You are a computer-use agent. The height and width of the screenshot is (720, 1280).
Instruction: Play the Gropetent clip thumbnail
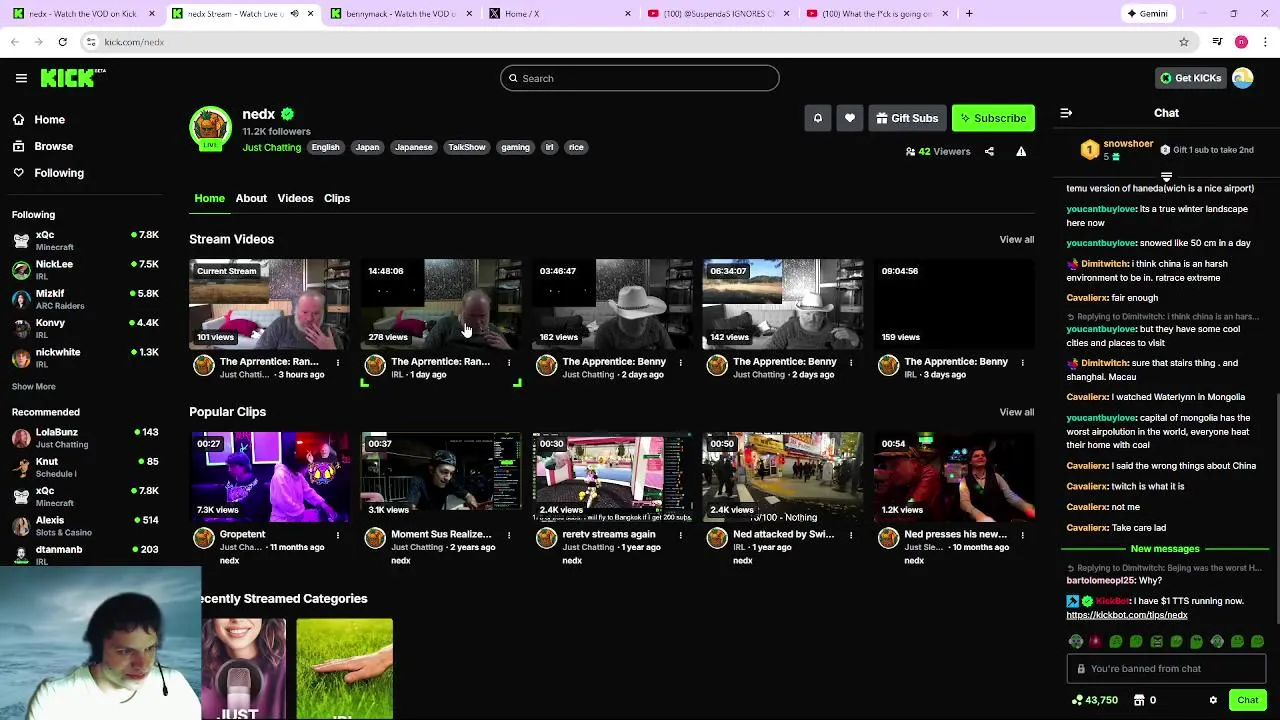tap(269, 477)
